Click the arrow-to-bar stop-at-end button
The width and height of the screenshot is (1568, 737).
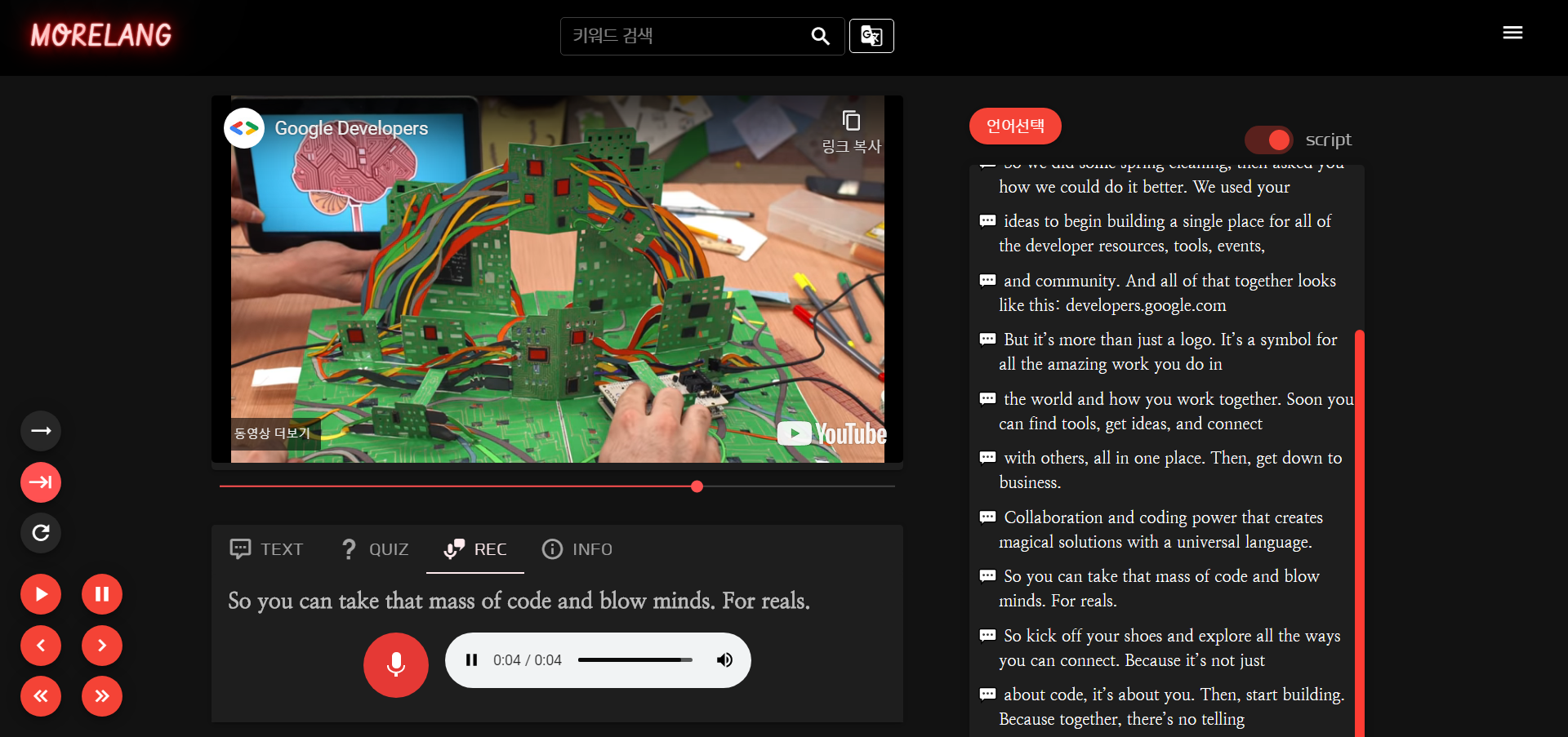(41, 482)
